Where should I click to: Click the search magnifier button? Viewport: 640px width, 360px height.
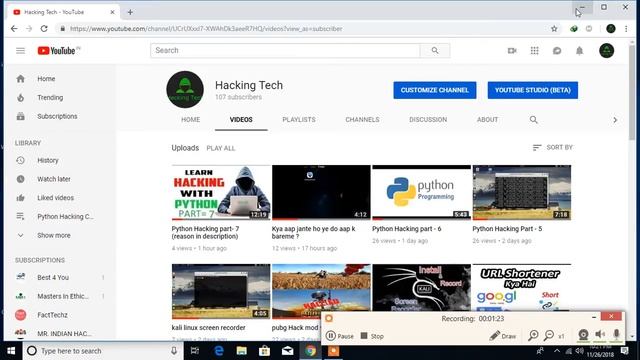pyautogui.click(x=435, y=51)
